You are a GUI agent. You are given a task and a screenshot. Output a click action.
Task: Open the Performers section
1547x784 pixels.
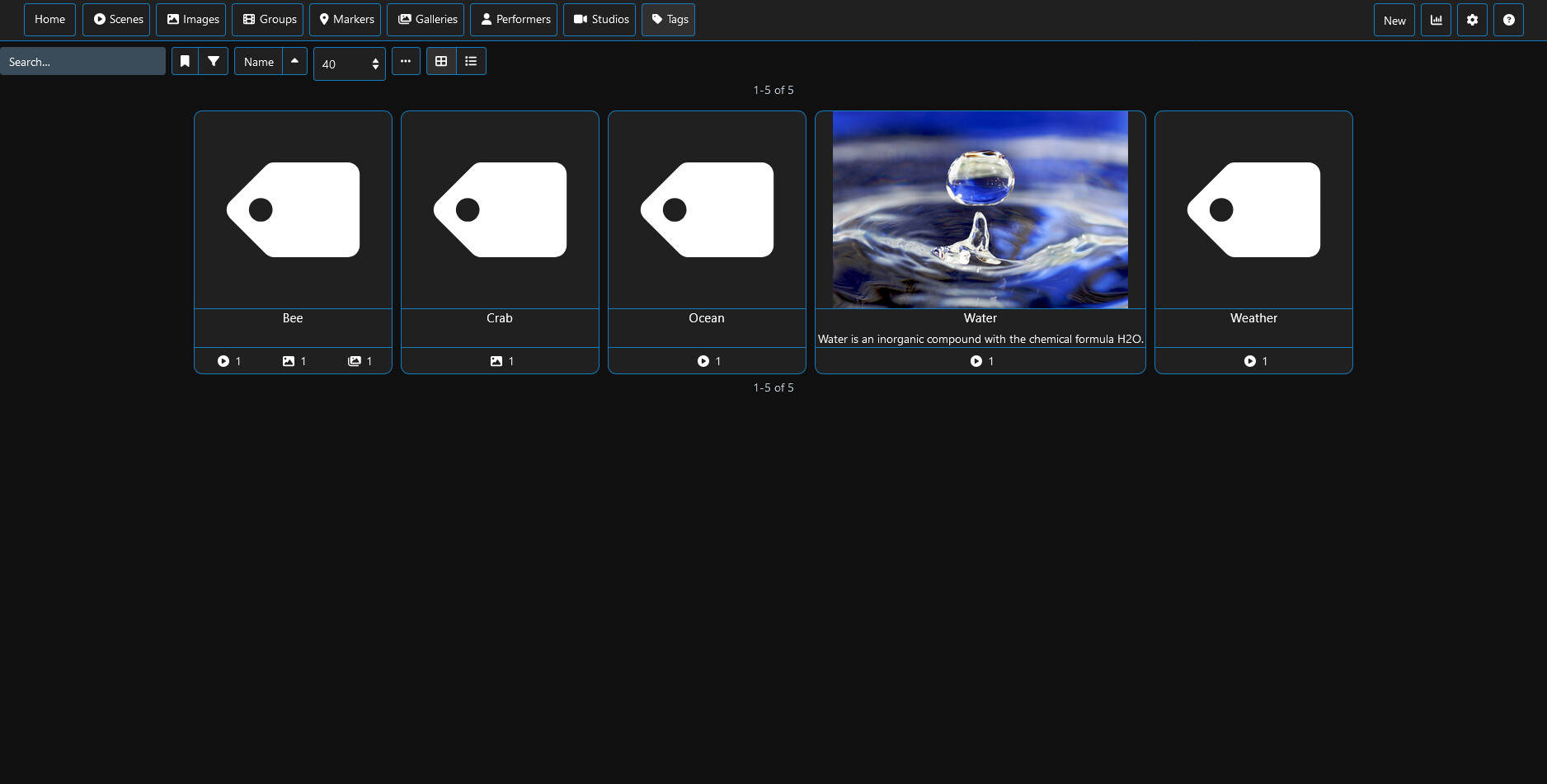(x=514, y=20)
